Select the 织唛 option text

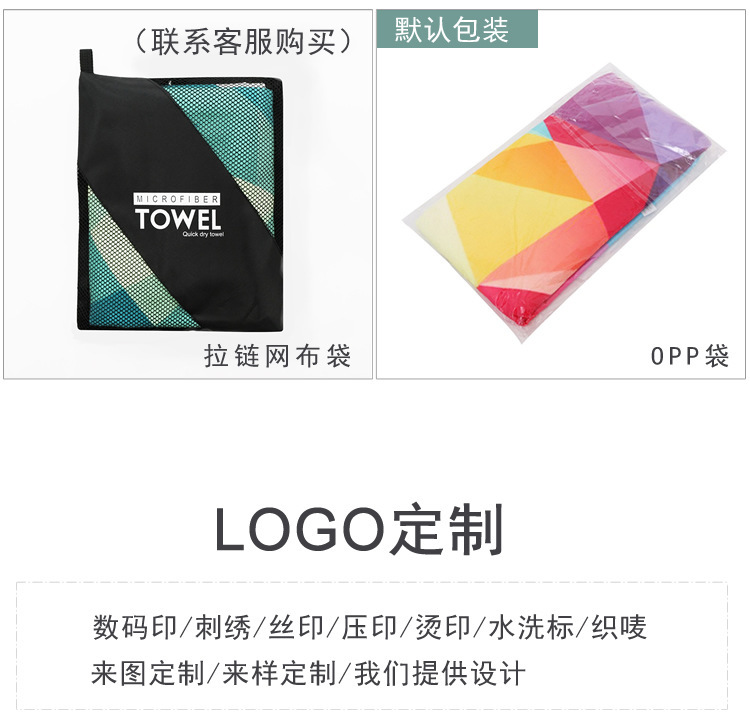click(619, 627)
